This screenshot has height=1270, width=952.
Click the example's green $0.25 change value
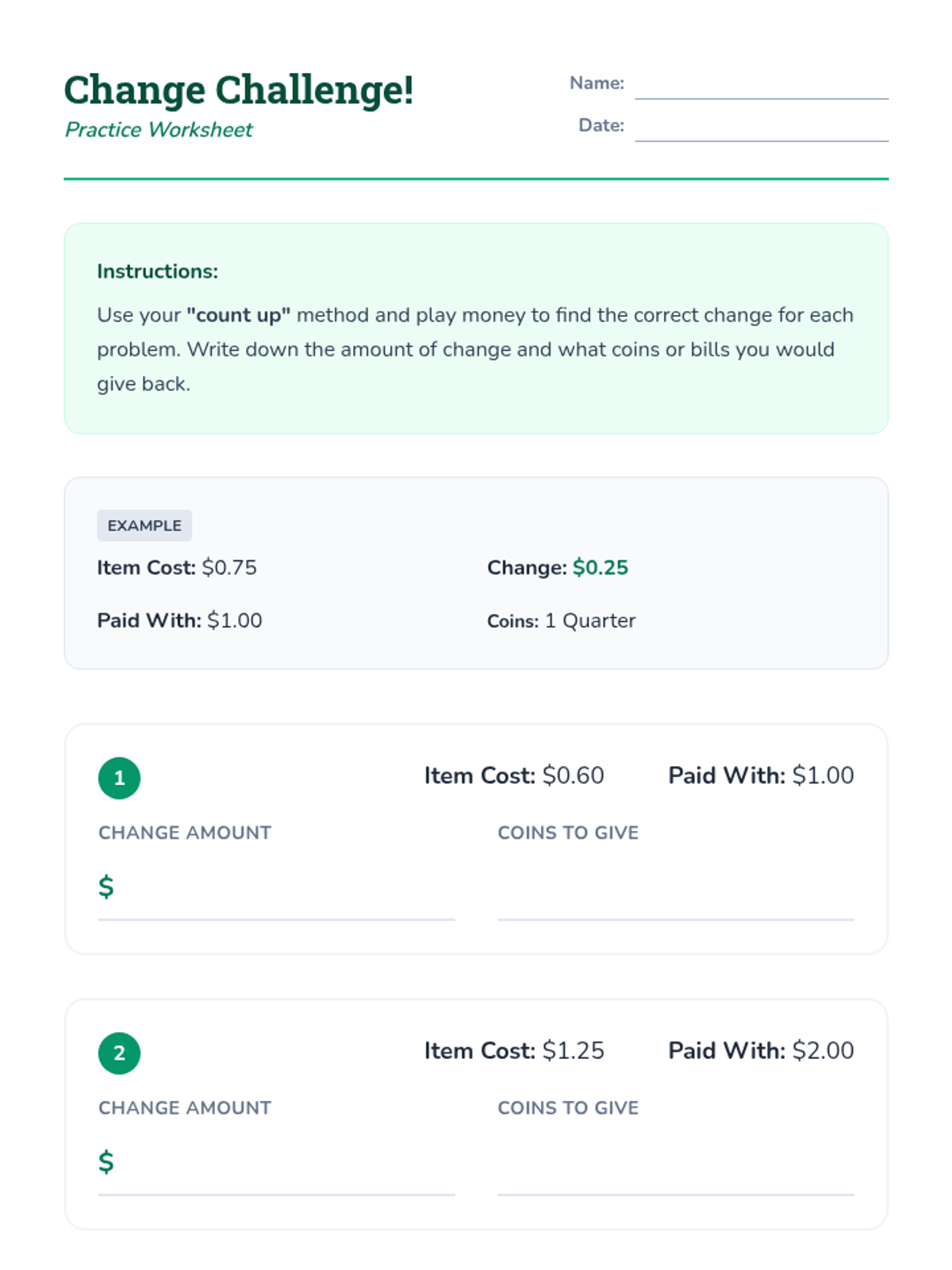(601, 568)
